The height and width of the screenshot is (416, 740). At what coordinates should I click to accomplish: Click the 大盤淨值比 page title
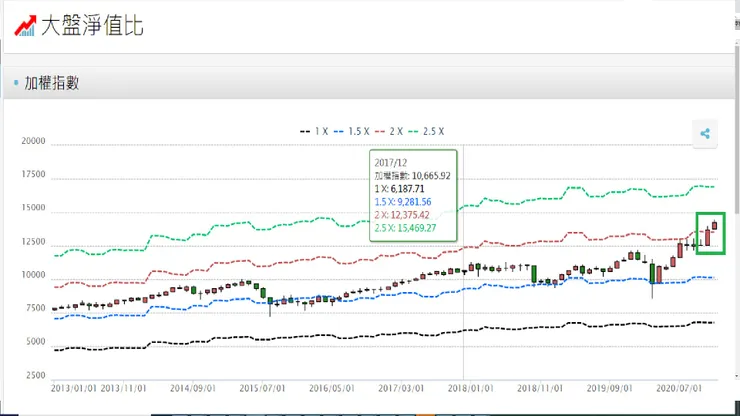[x=91, y=26]
